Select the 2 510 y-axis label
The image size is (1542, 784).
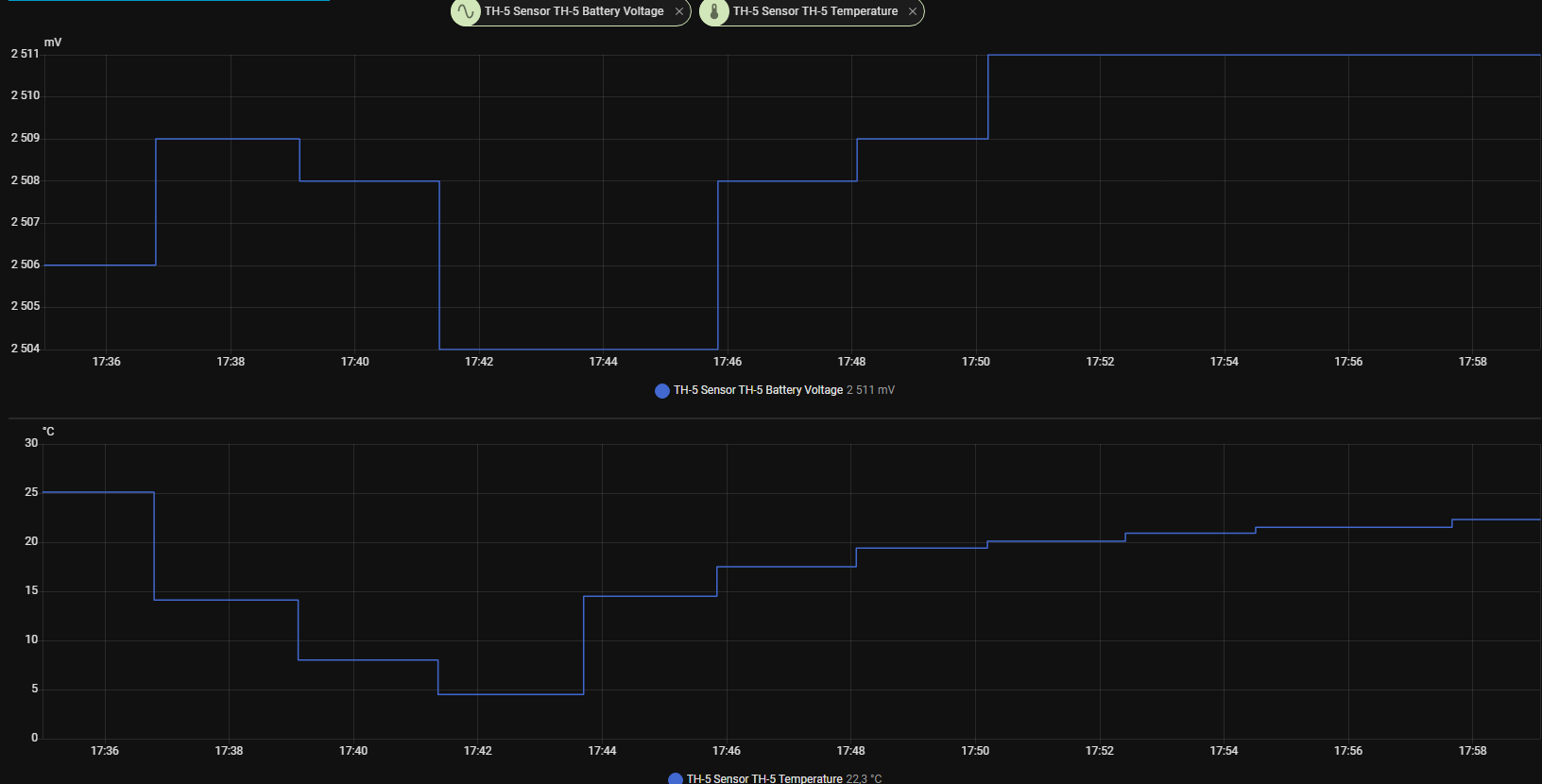point(26,95)
